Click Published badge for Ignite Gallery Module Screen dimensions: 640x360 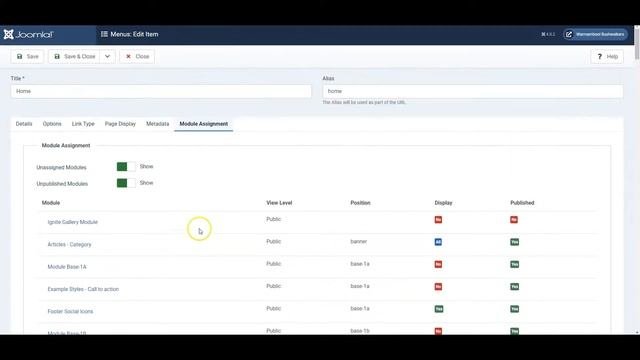pos(514,220)
